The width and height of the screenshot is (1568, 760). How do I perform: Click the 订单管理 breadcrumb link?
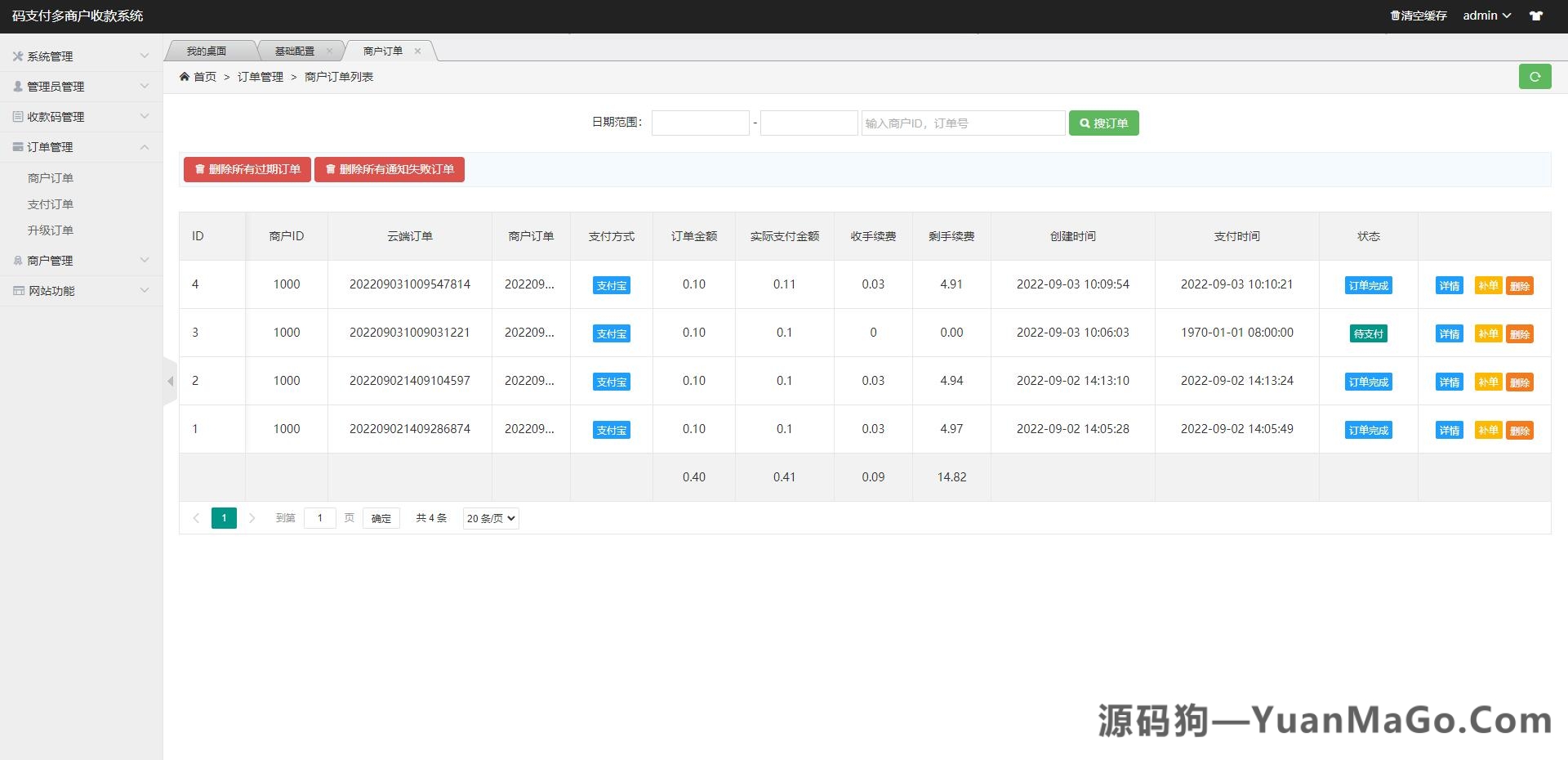260,76
